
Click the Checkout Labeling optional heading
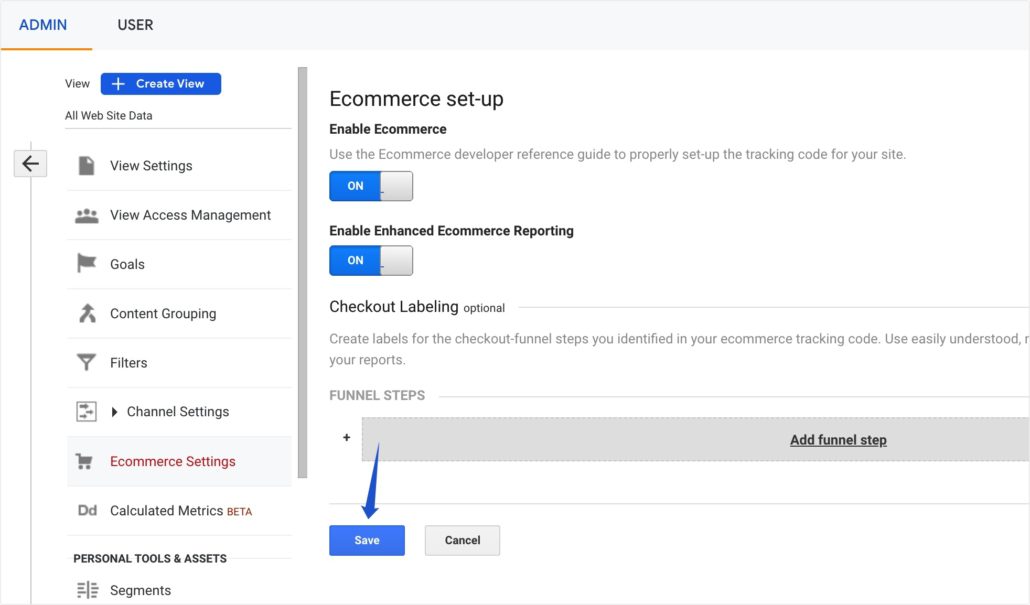click(417, 307)
